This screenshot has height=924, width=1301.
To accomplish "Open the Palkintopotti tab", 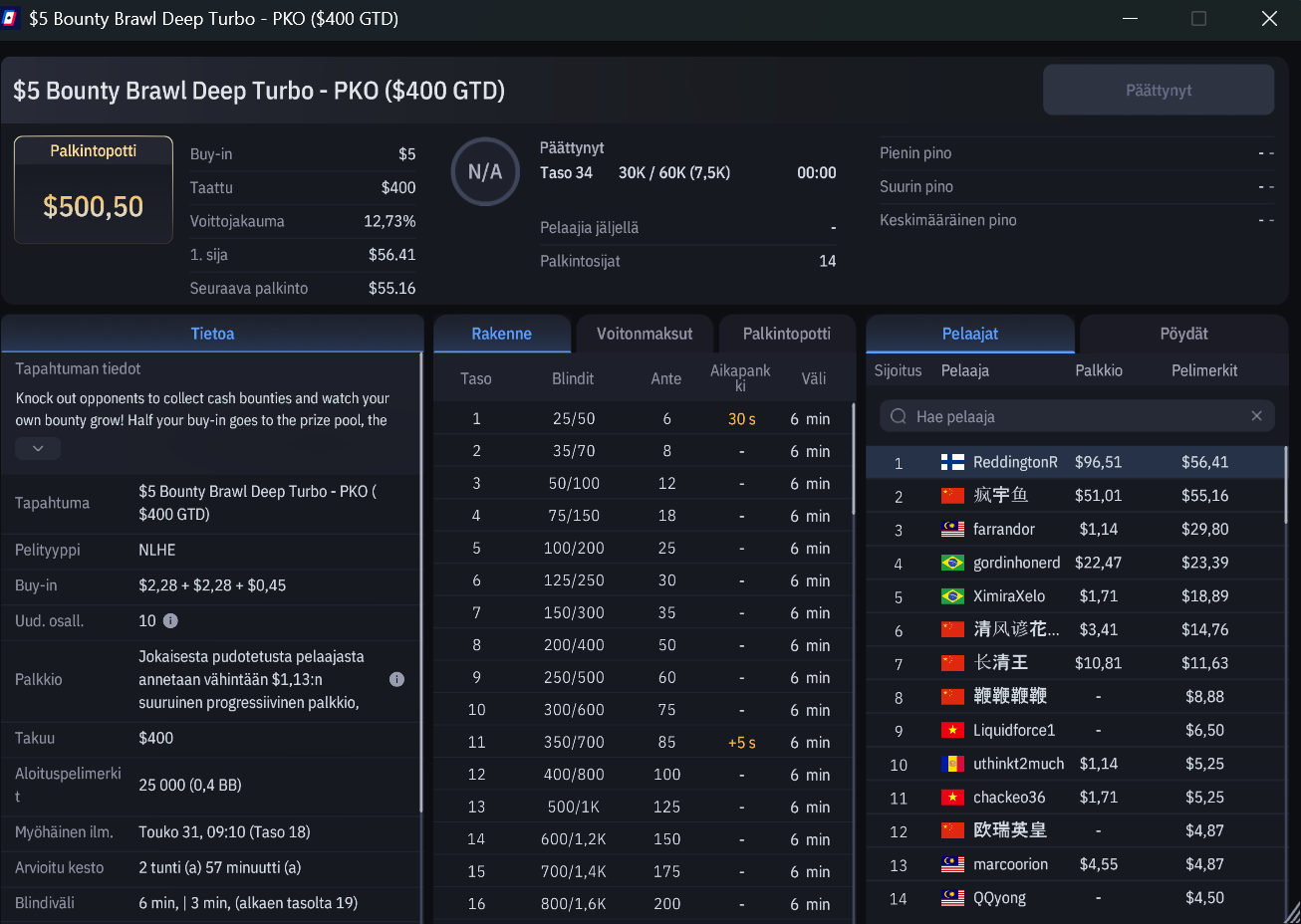I will 786,334.
